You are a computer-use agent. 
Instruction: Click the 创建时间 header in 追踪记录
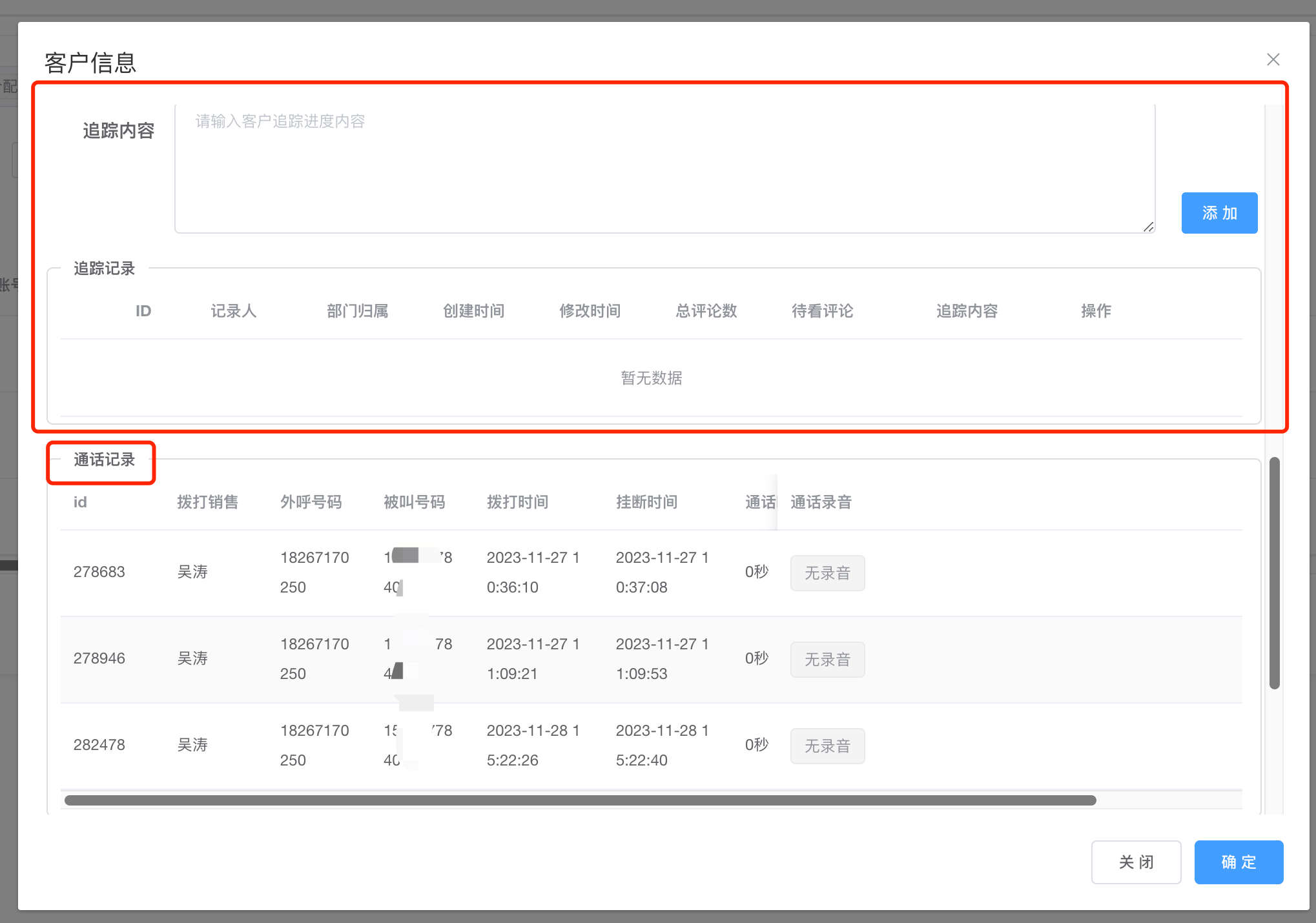click(473, 311)
